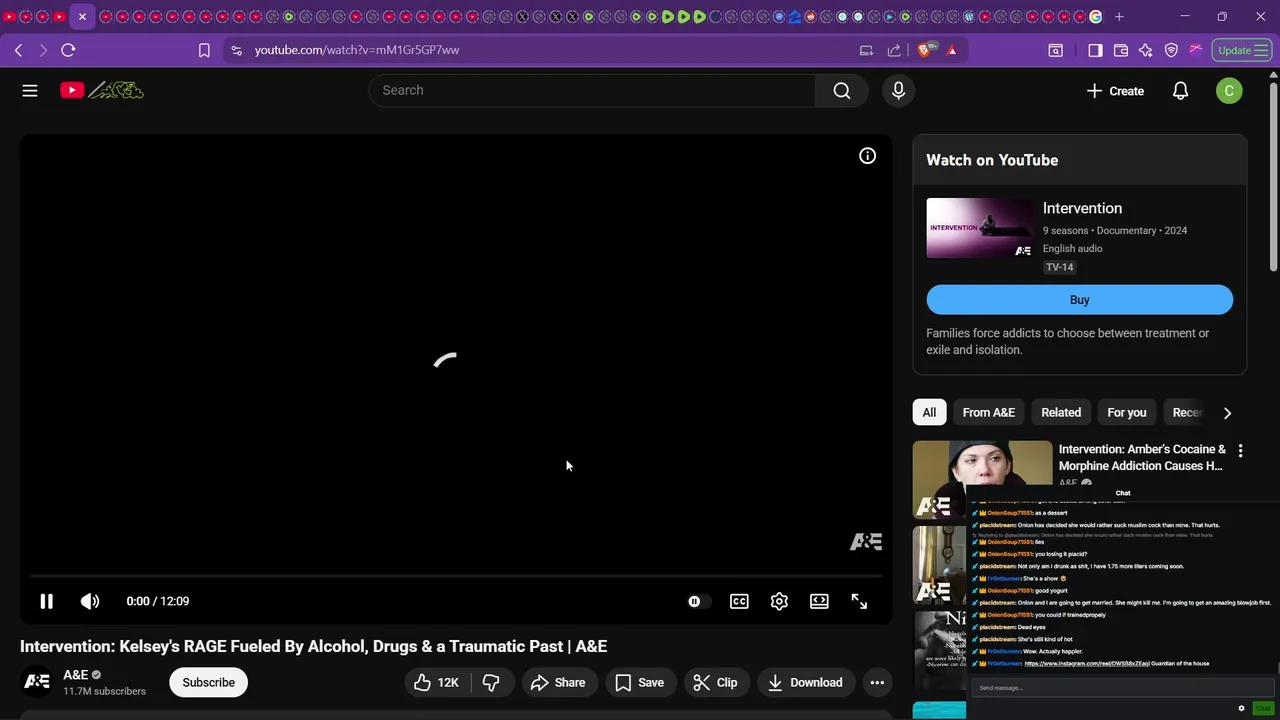Reload the current page
This screenshot has width=1280, height=720.
pyautogui.click(x=68, y=50)
